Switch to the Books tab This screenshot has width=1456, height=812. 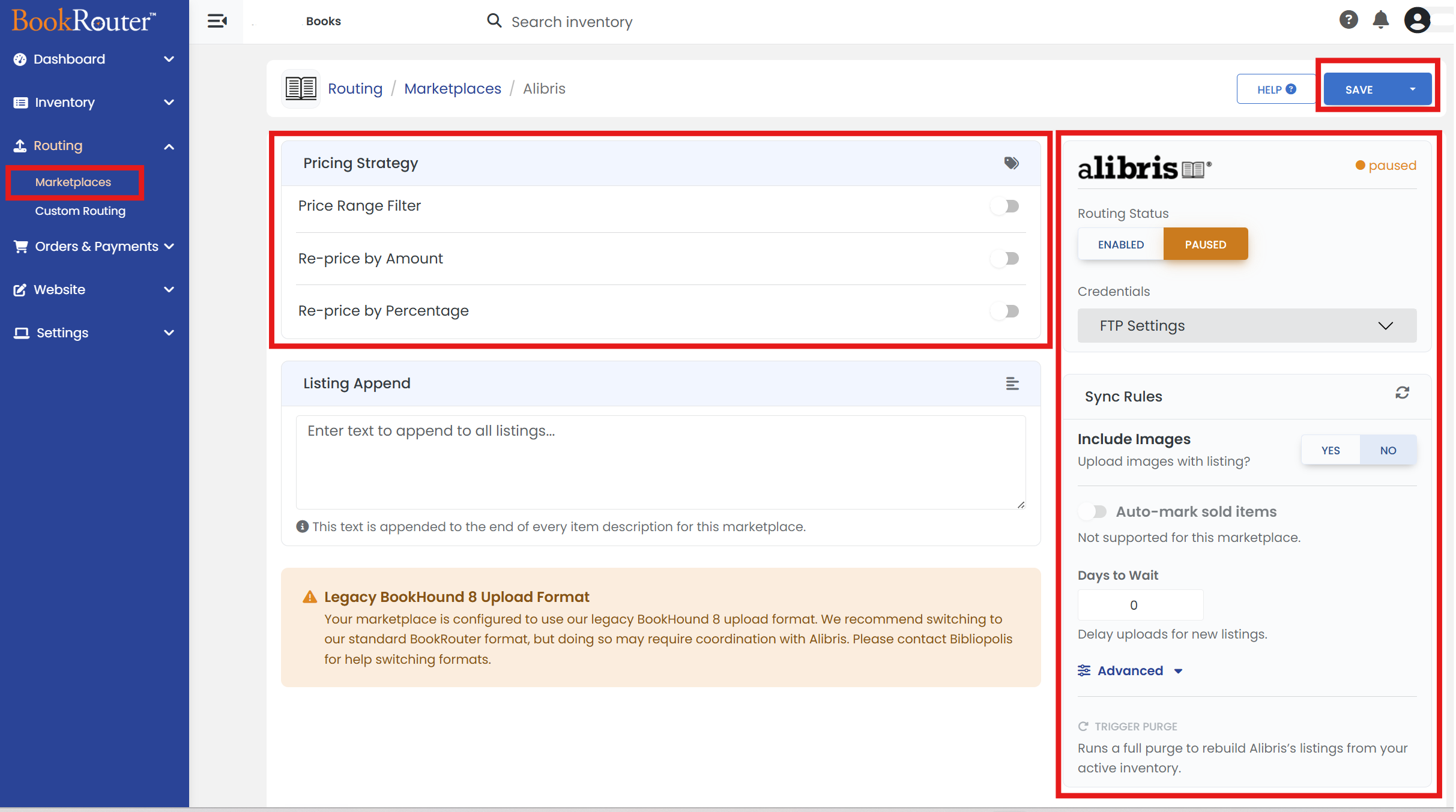(323, 21)
